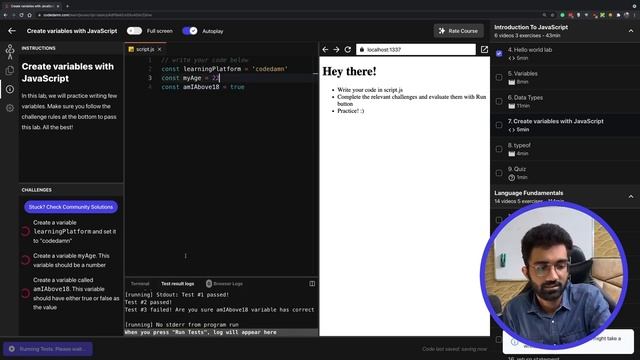The image size is (640, 360).
Task: Close the script.js tab
Action: pyautogui.click(x=160, y=49)
